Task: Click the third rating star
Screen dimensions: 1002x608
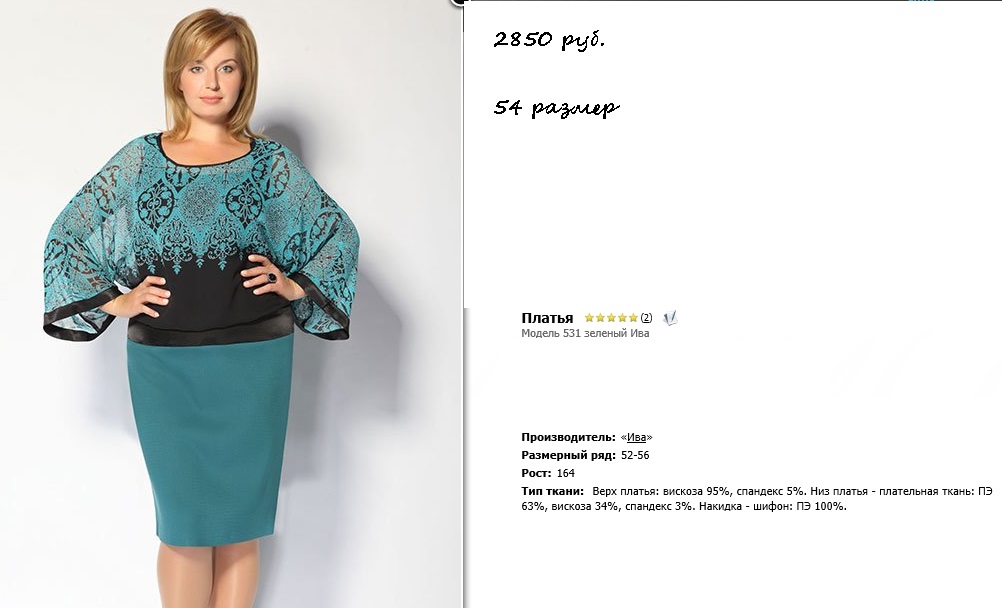Action: [611, 318]
